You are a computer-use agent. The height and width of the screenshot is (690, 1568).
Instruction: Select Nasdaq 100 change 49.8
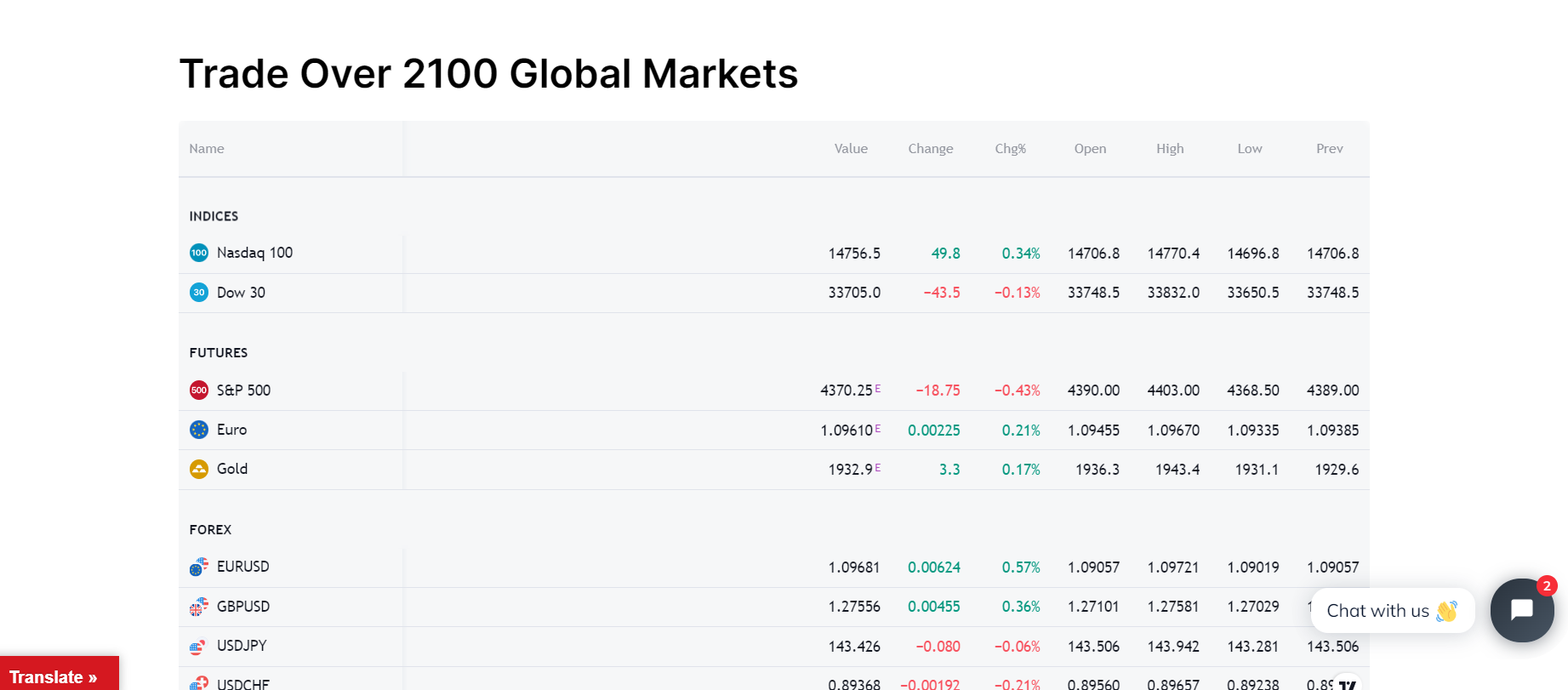pyautogui.click(x=945, y=254)
